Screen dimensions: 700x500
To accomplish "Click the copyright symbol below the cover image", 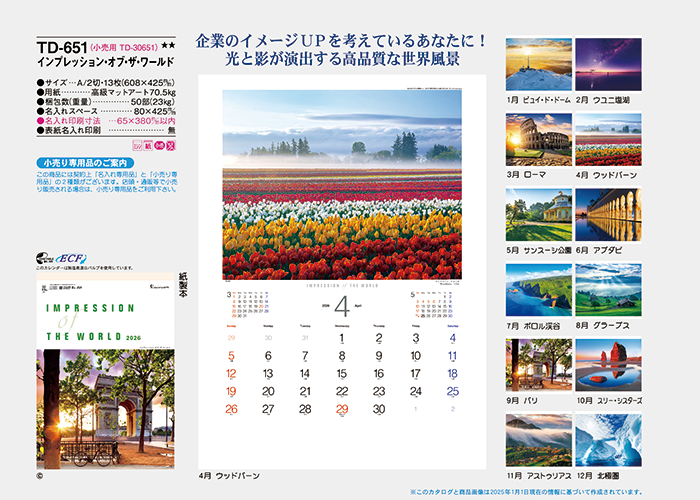I will 40,476.
